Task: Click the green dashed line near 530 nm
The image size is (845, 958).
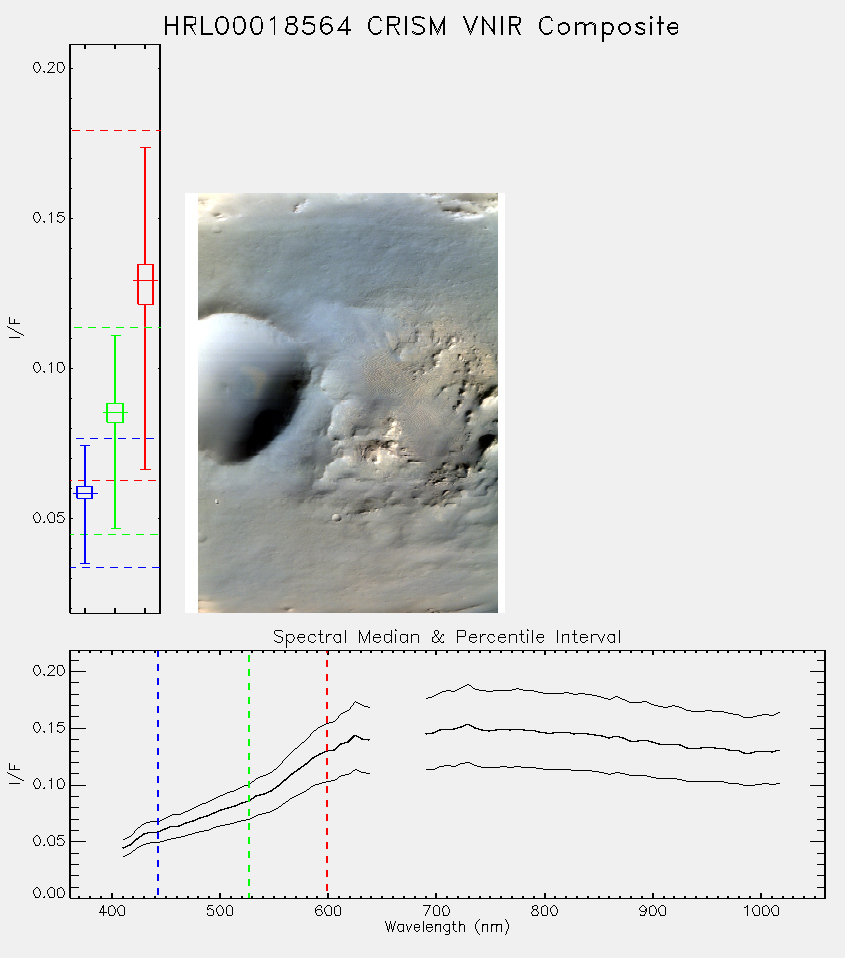Action: tap(249, 774)
